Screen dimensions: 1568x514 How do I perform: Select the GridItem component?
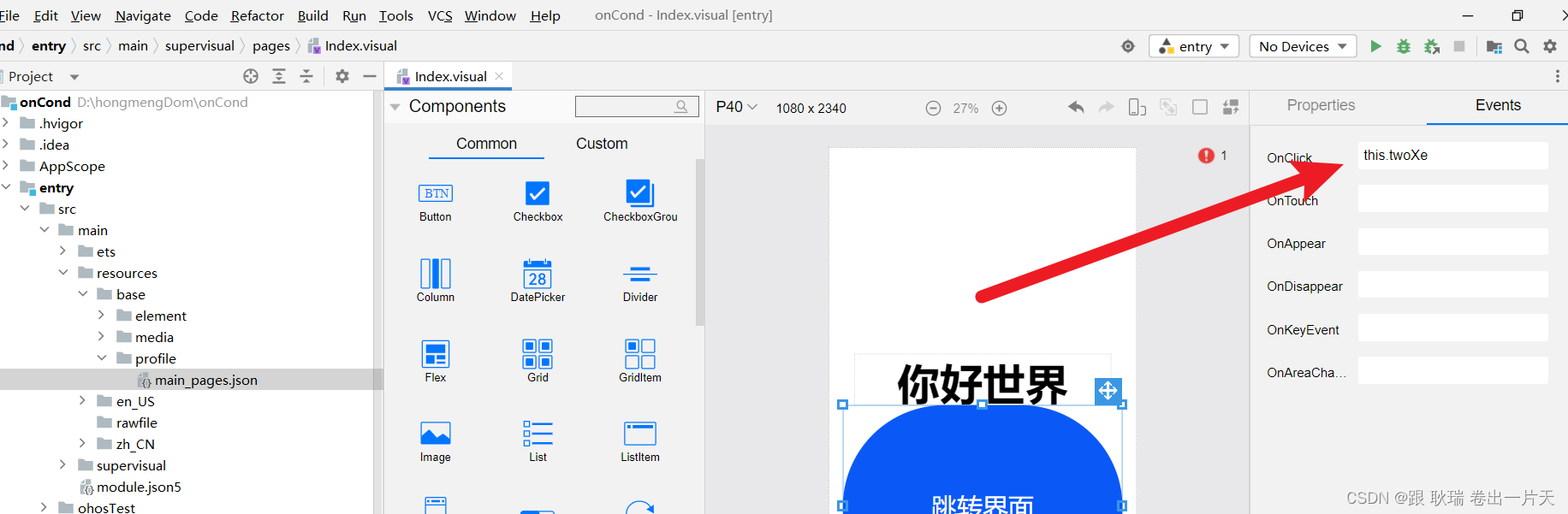[x=640, y=362]
